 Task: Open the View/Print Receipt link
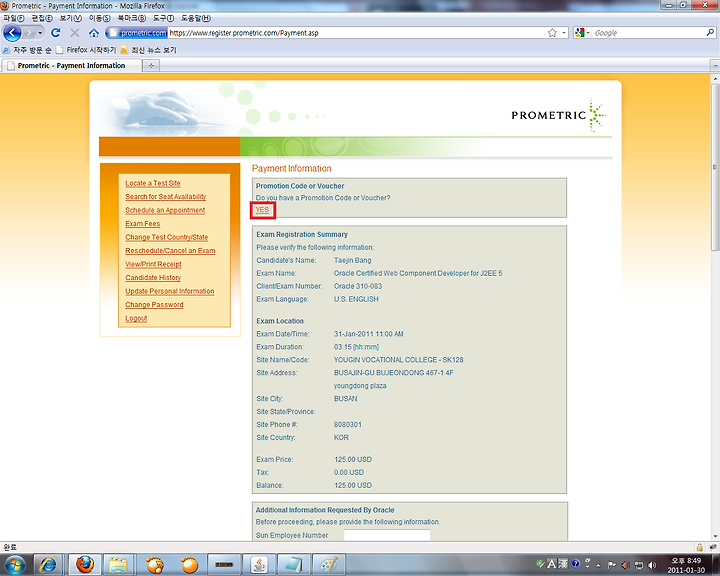click(x=153, y=264)
